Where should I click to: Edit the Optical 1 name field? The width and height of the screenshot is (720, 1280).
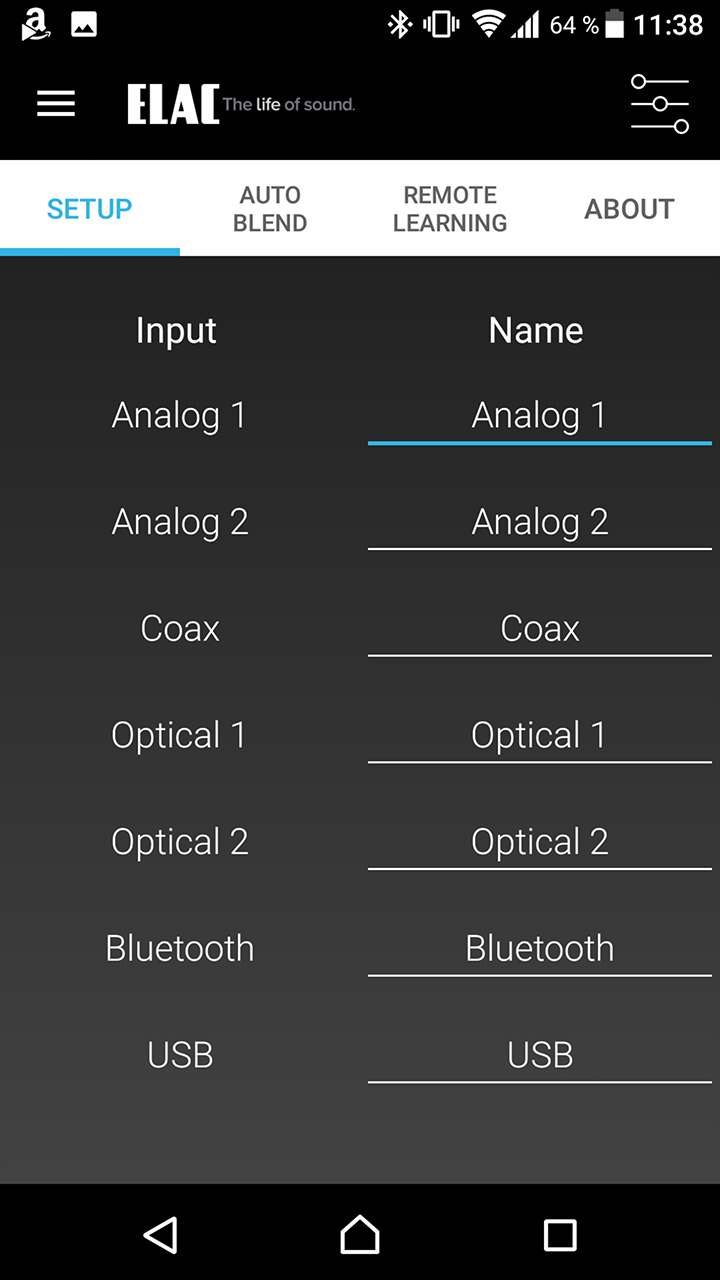coord(540,736)
